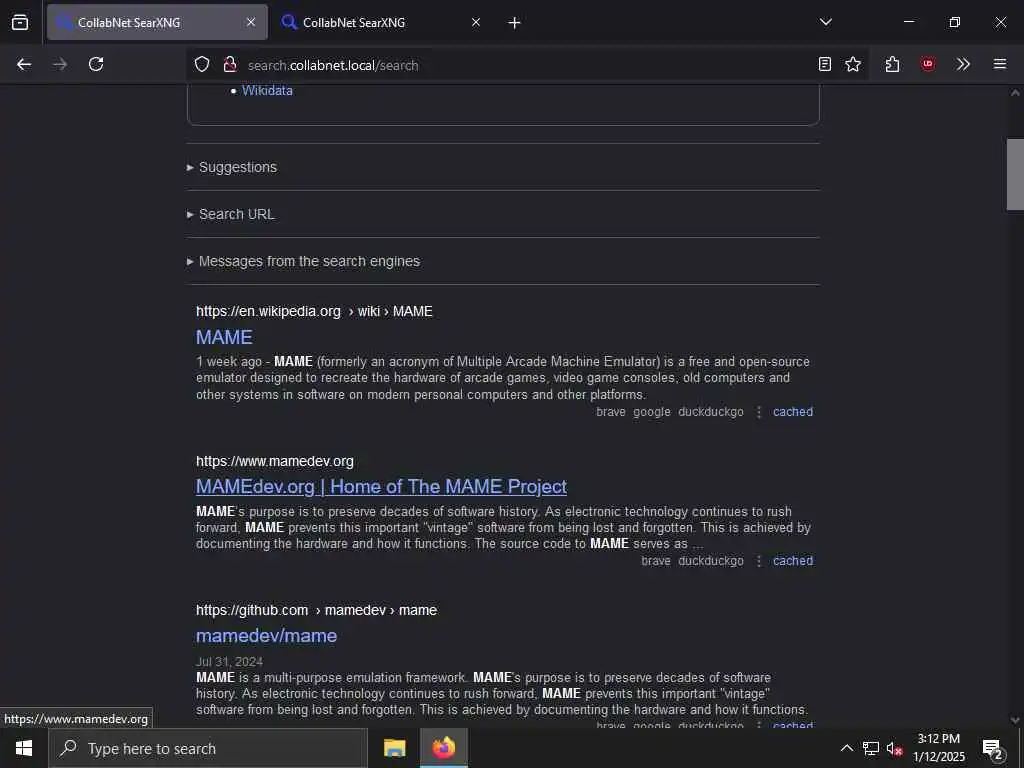Open cached copy of MAMEdev.org result
The height and width of the screenshot is (768, 1024).
(x=793, y=561)
